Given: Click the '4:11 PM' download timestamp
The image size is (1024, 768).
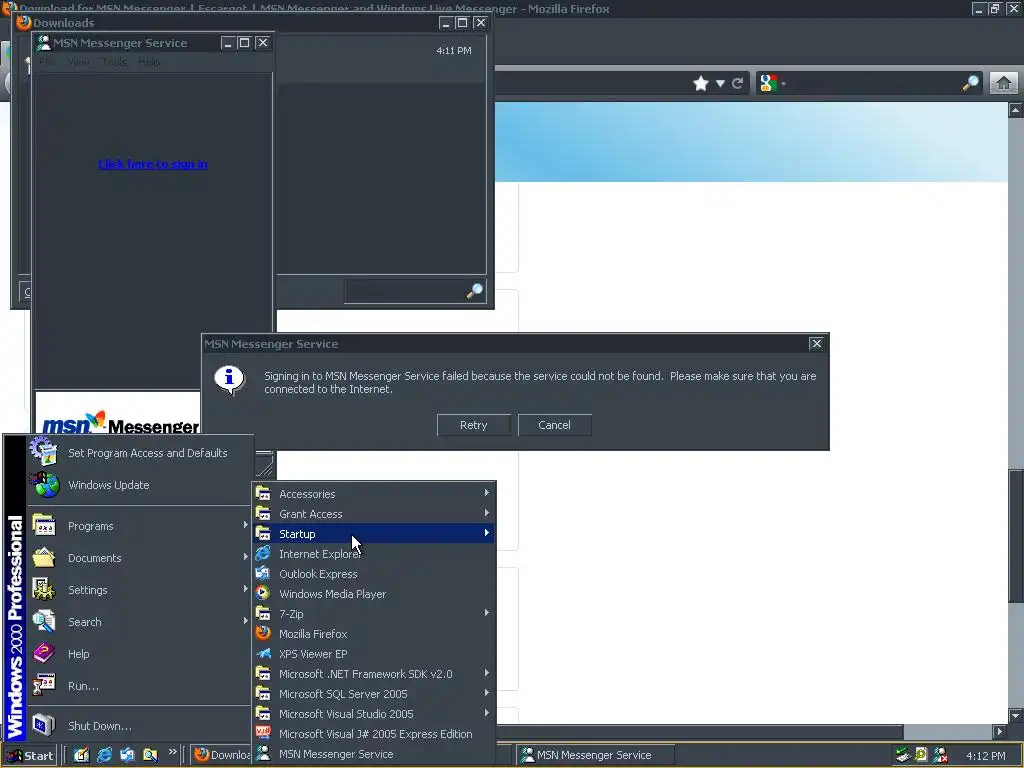Looking at the screenshot, I should (454, 50).
